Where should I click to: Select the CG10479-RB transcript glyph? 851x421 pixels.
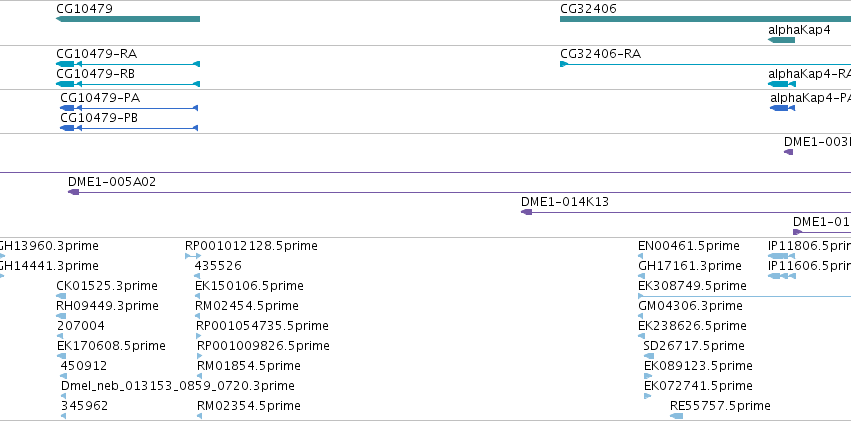tap(128, 84)
